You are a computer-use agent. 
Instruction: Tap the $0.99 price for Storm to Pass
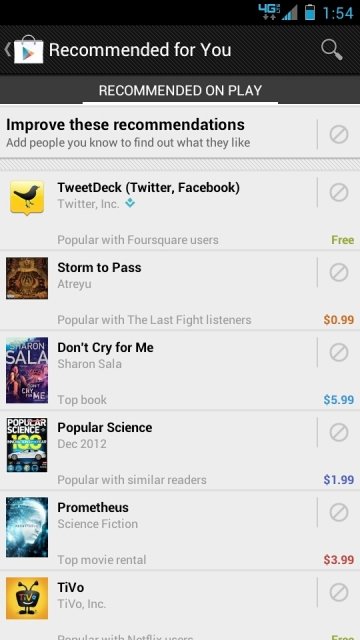point(339,320)
